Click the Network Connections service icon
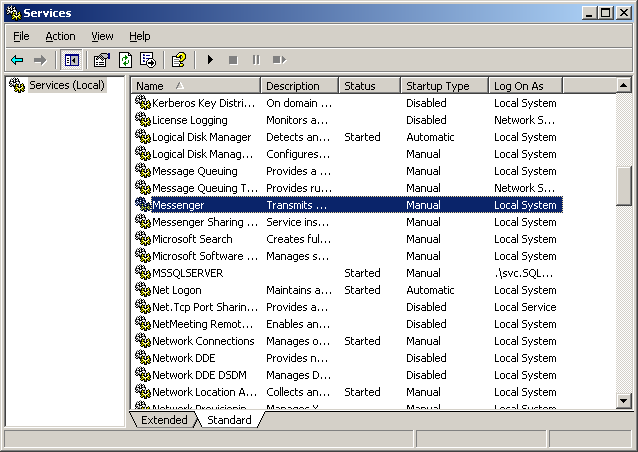The width and height of the screenshot is (638, 452). [143, 341]
